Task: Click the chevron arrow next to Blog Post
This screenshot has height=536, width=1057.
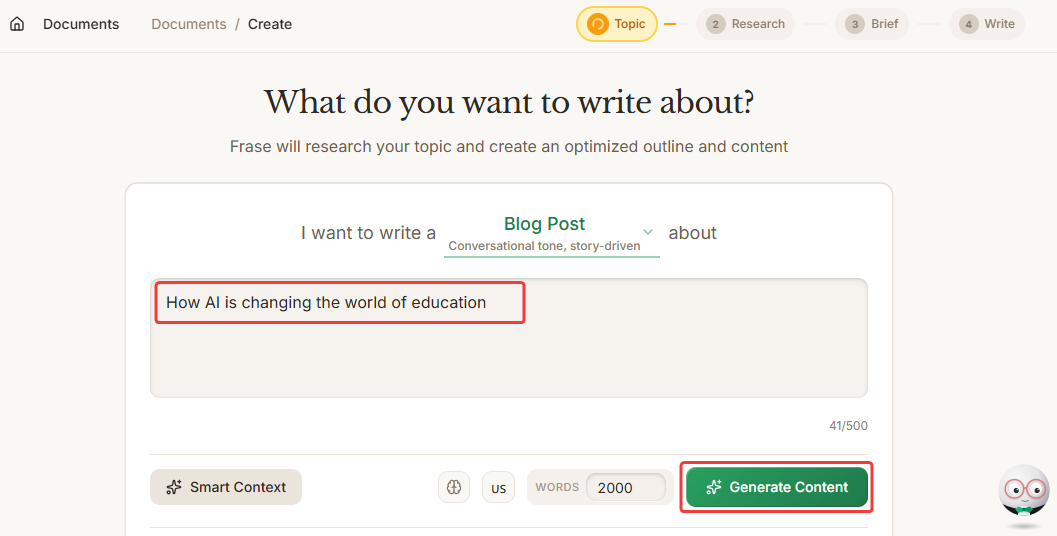Action: [x=647, y=231]
